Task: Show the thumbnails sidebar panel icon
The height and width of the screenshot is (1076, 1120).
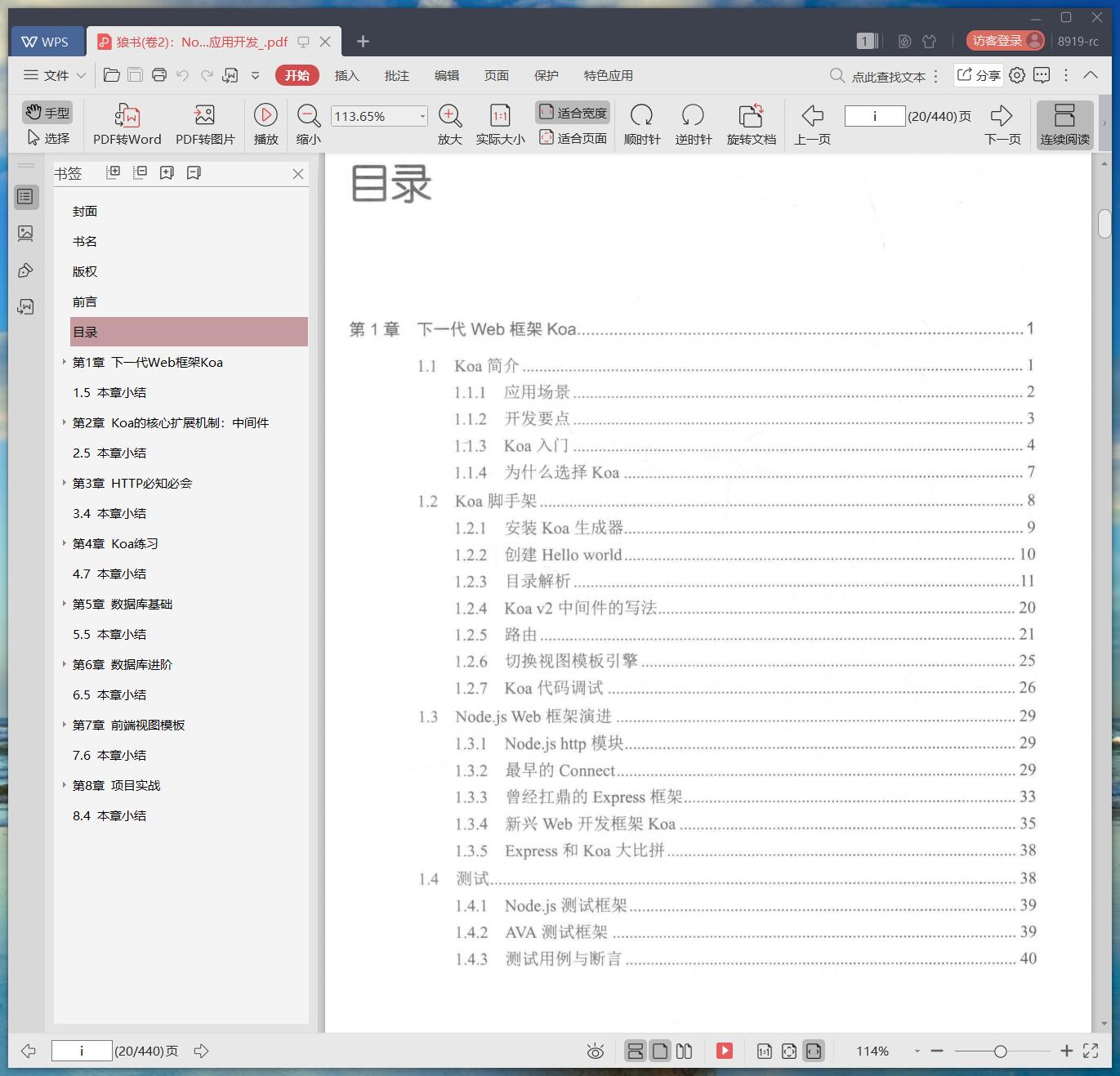Action: point(25,234)
